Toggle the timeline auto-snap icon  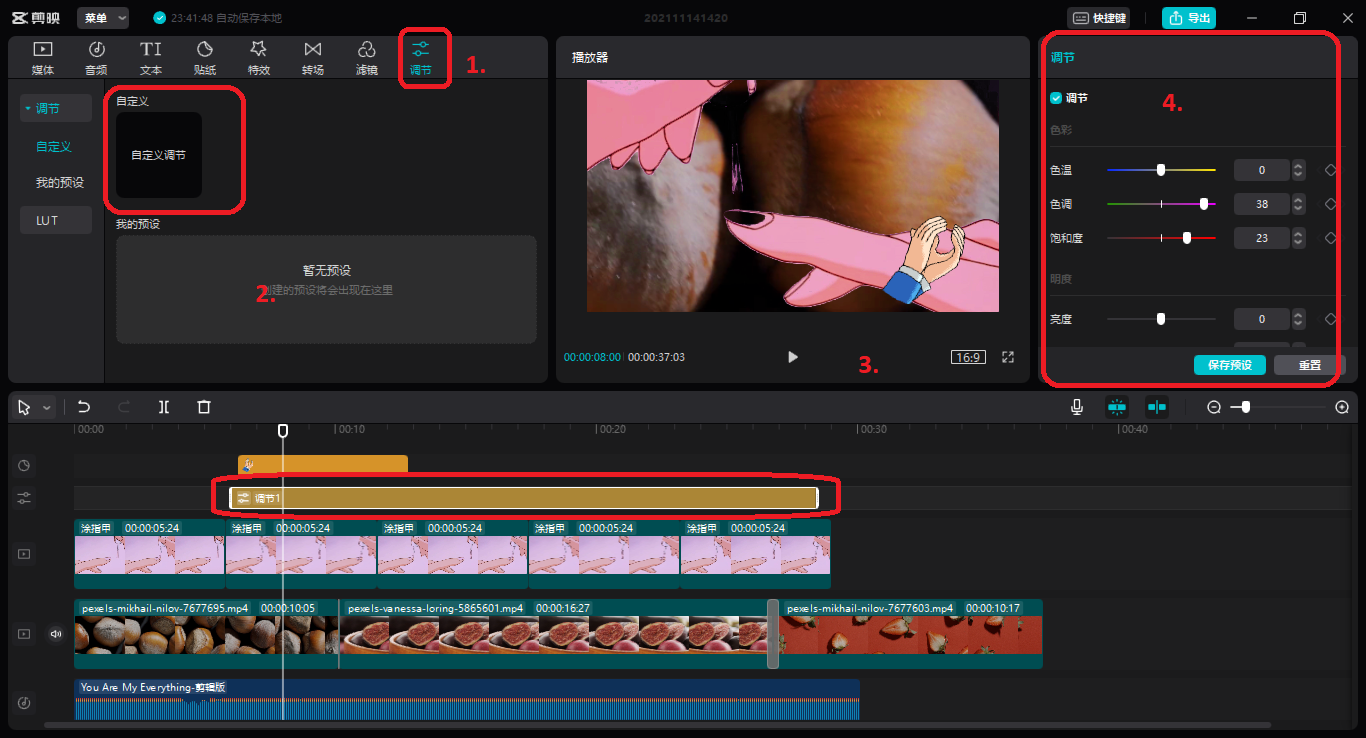1117,407
